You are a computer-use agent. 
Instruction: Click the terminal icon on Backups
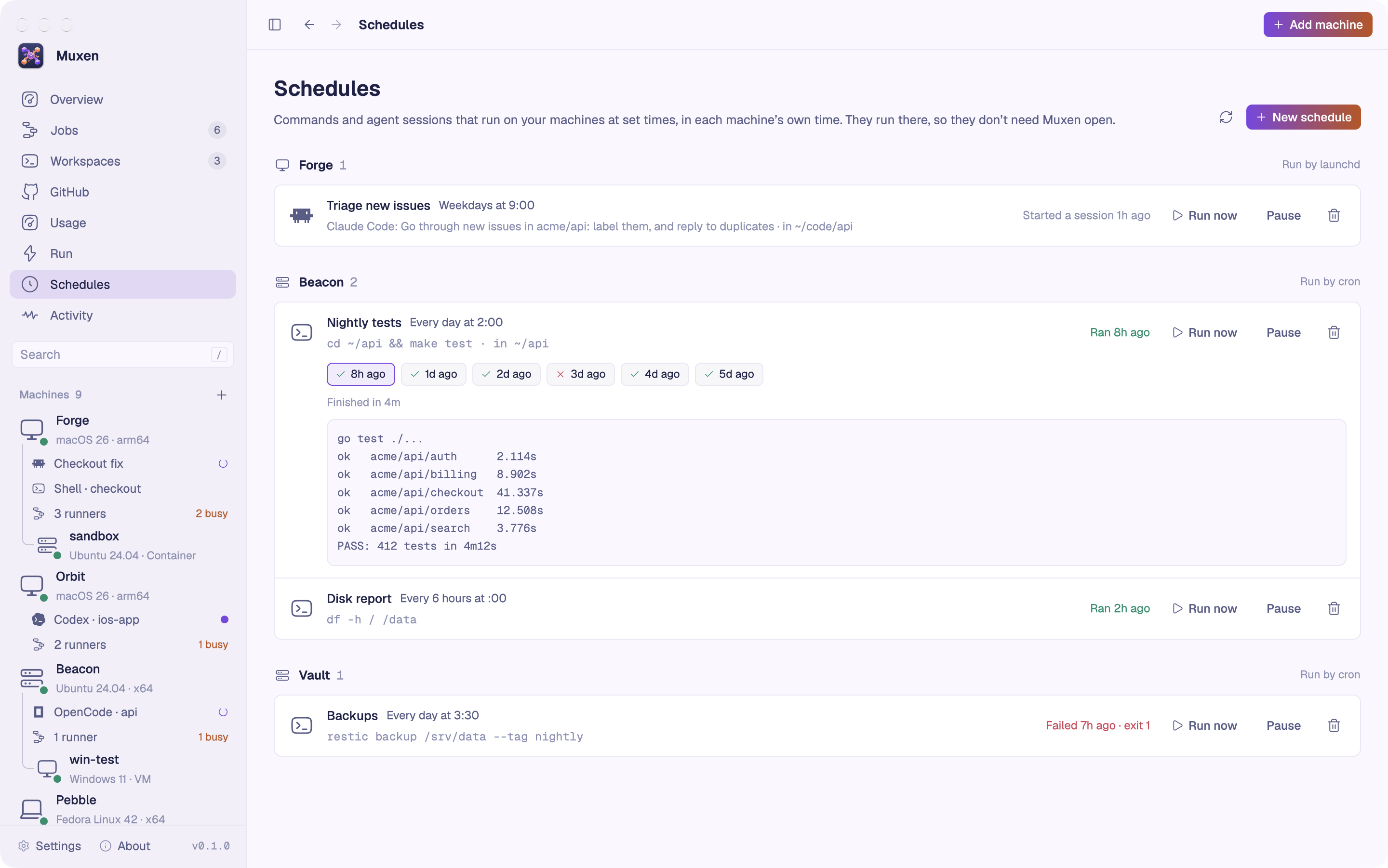pyautogui.click(x=302, y=725)
